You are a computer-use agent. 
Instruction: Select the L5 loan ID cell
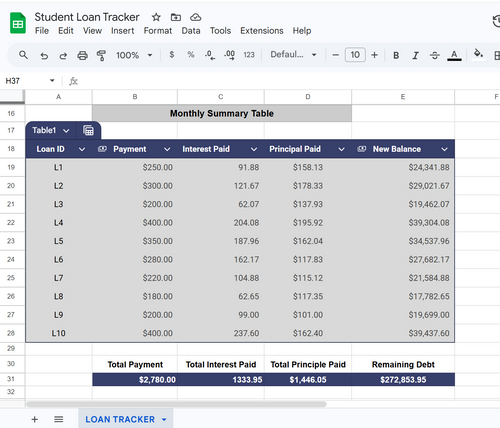58,241
